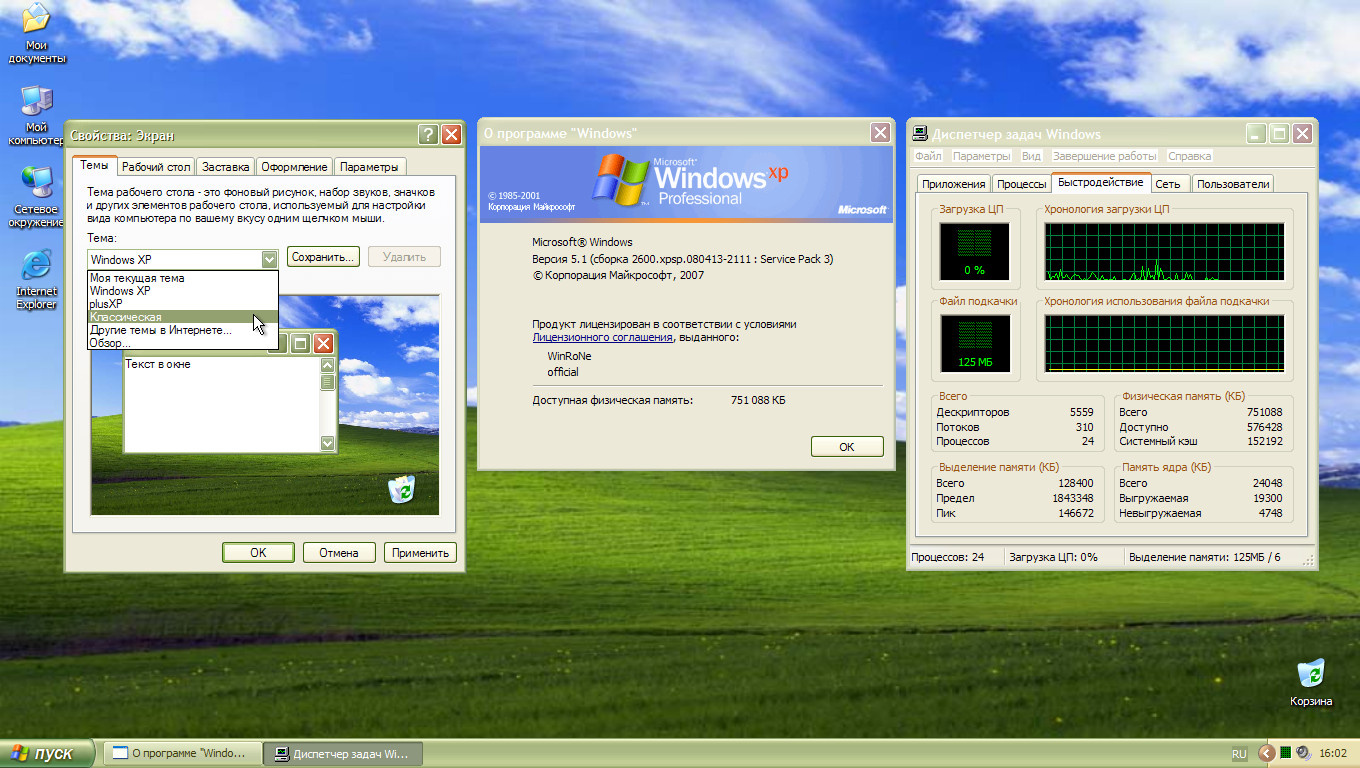The height and width of the screenshot is (768, 1360).
Task: Choose Моя текущая тема from the list
Action: [182, 278]
